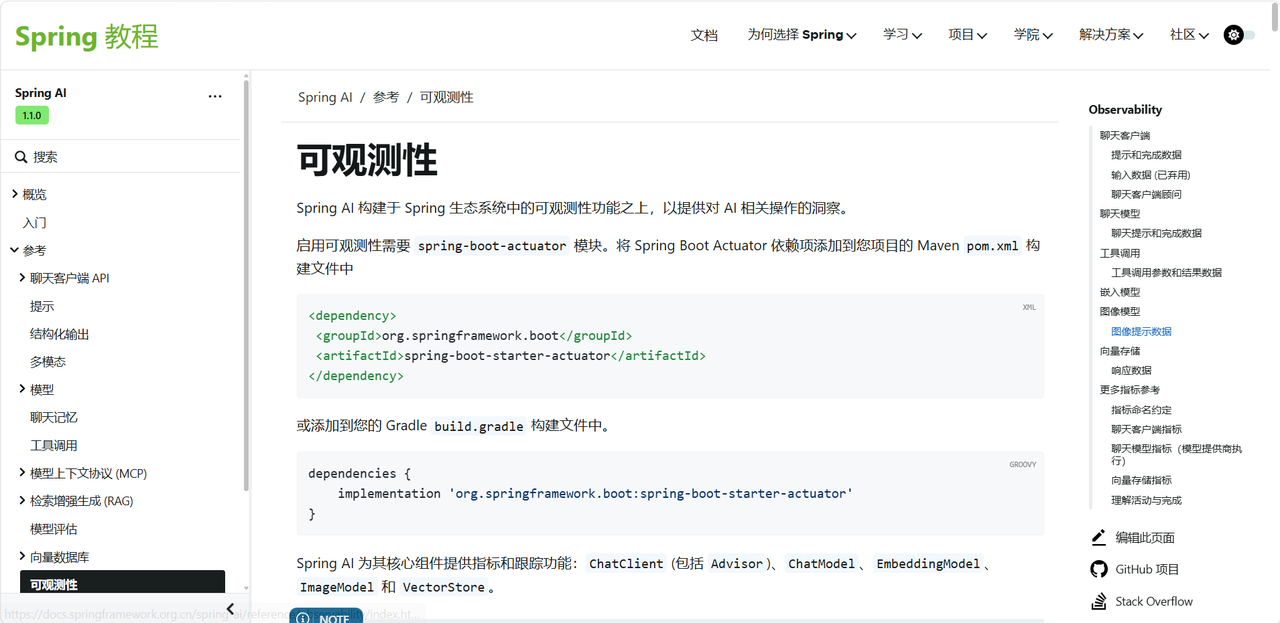Click the Spring AI sidebar title
1280x623 pixels.
40,93
